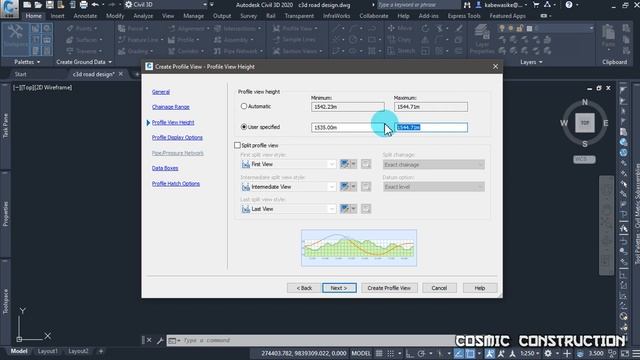The image size is (640, 360).
Task: Select the Automatic radio button
Action: [x=244, y=106]
